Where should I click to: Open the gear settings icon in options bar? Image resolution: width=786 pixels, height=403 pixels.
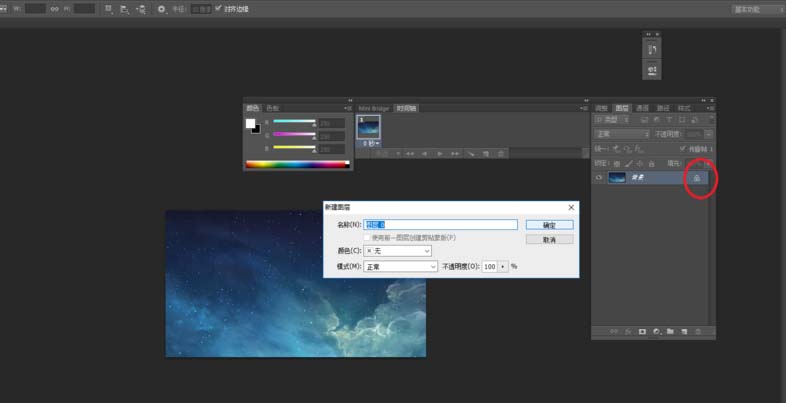[161, 9]
